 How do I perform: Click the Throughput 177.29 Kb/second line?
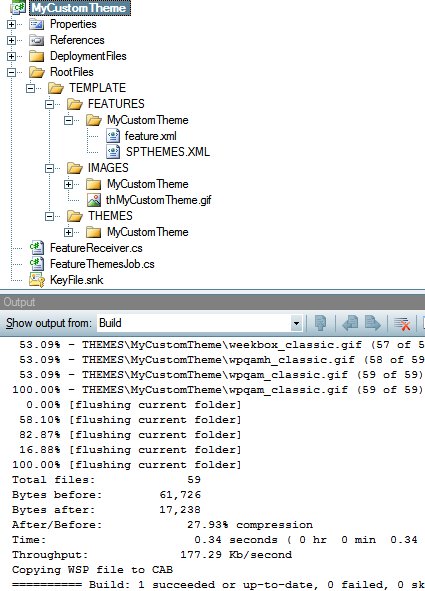[152, 555]
